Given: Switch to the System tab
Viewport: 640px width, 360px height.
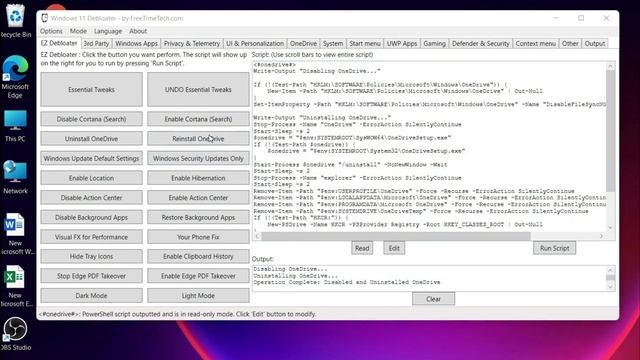Looking at the screenshot, I should (x=333, y=44).
